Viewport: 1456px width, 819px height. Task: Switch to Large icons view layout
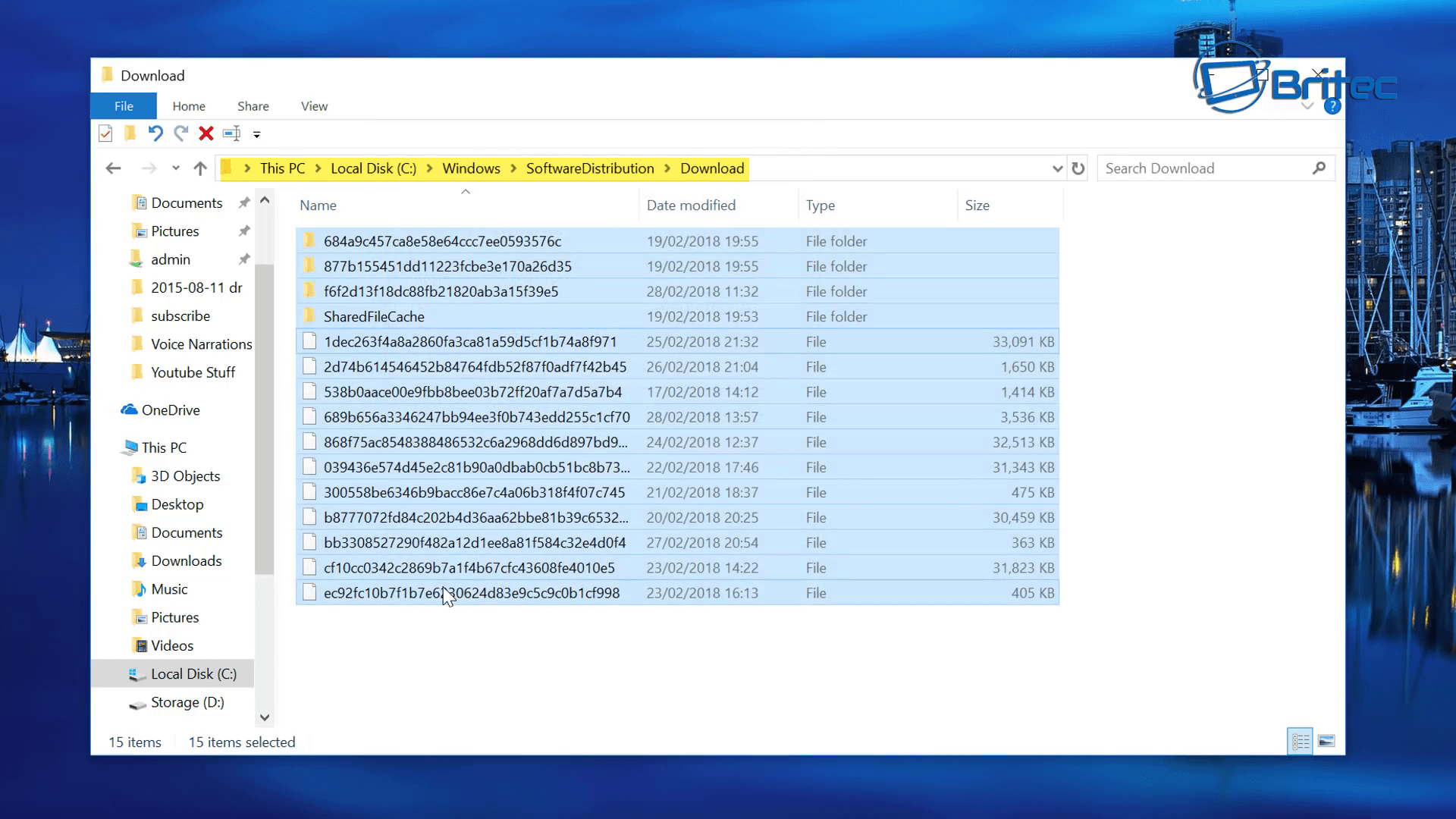click(x=1326, y=741)
